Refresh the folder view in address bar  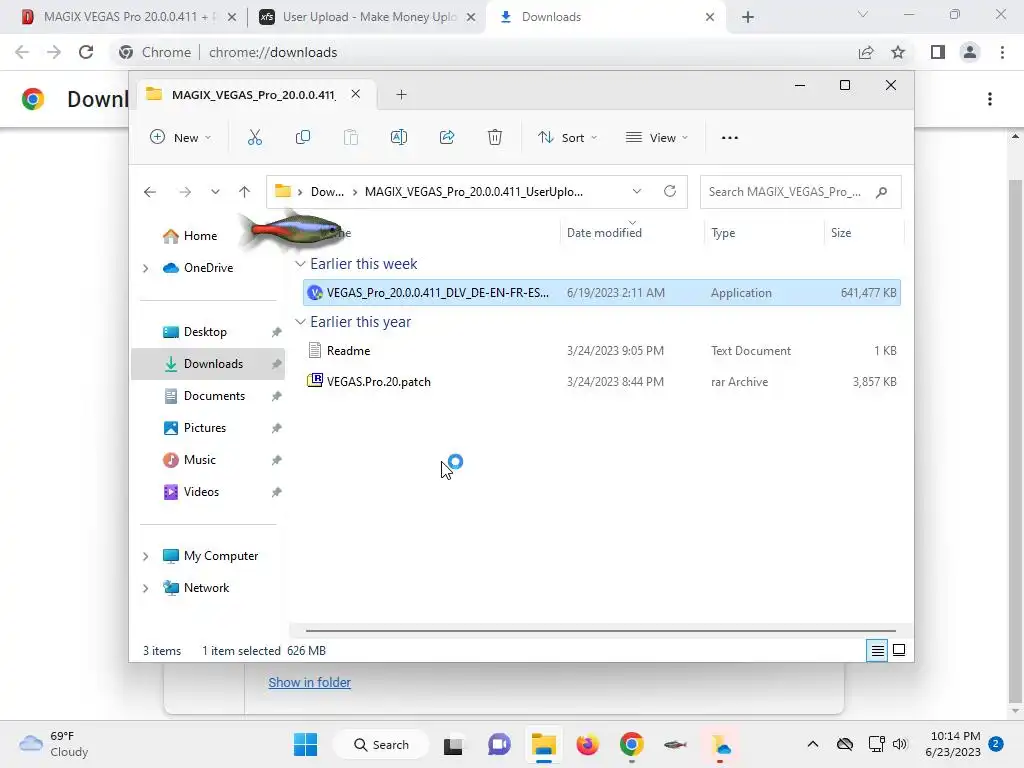tap(669, 191)
